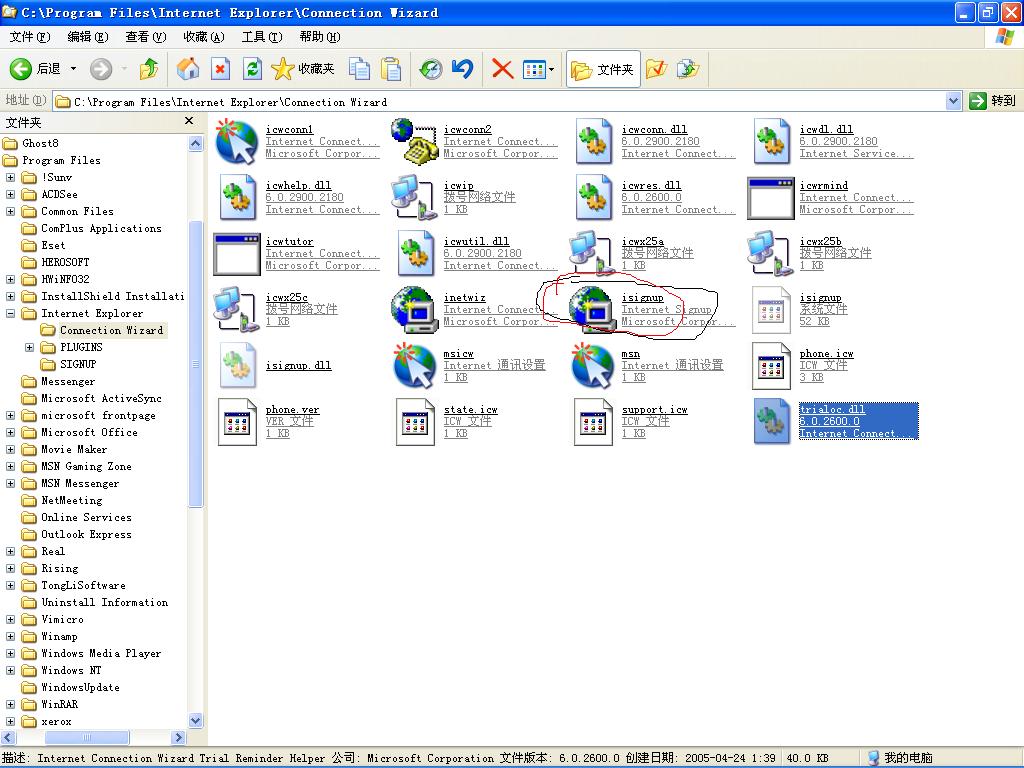Click the support.icw file name
The image size is (1024, 768).
[654, 409]
